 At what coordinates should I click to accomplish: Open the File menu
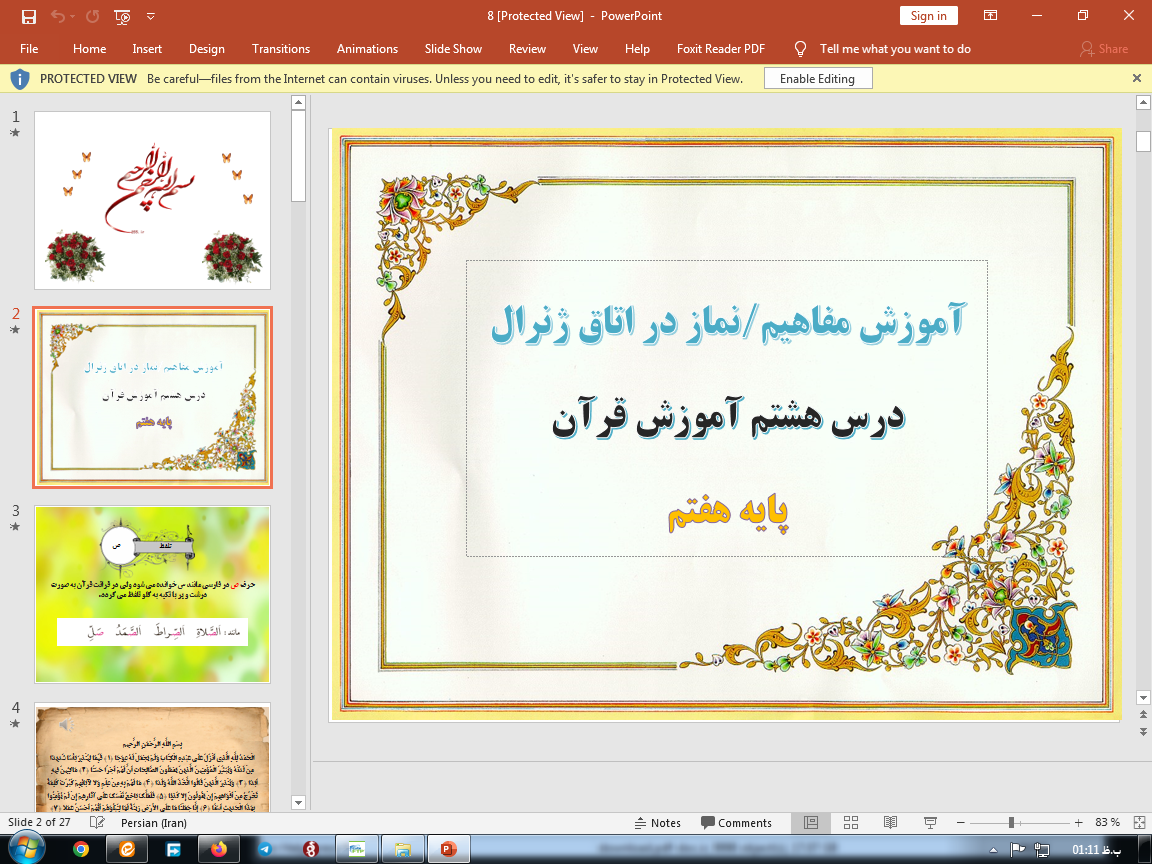[x=29, y=49]
